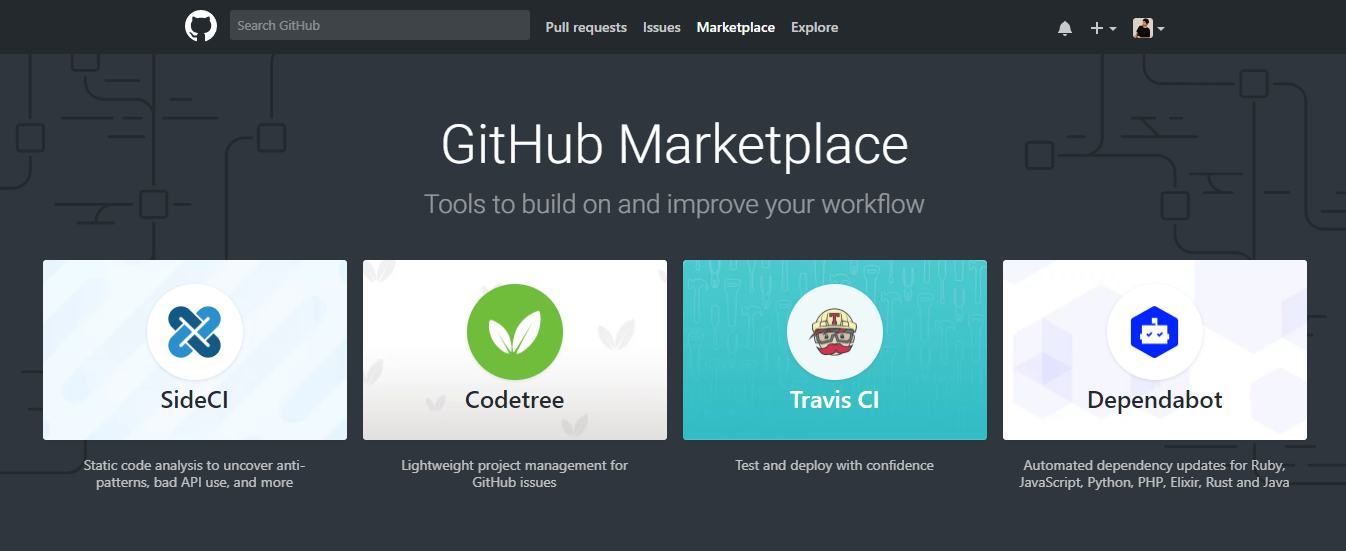This screenshot has width=1346, height=551.
Task: Click the GitHub Marketplace heading
Action: [675, 145]
